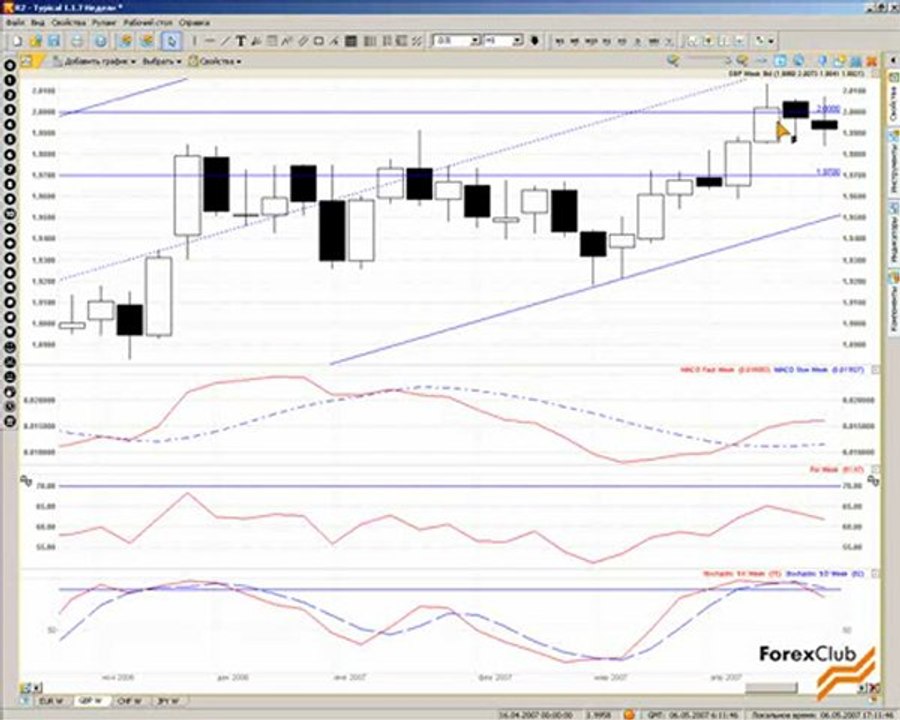Open the first combo box in toolbar
The image size is (900, 720).
[x=456, y=41]
